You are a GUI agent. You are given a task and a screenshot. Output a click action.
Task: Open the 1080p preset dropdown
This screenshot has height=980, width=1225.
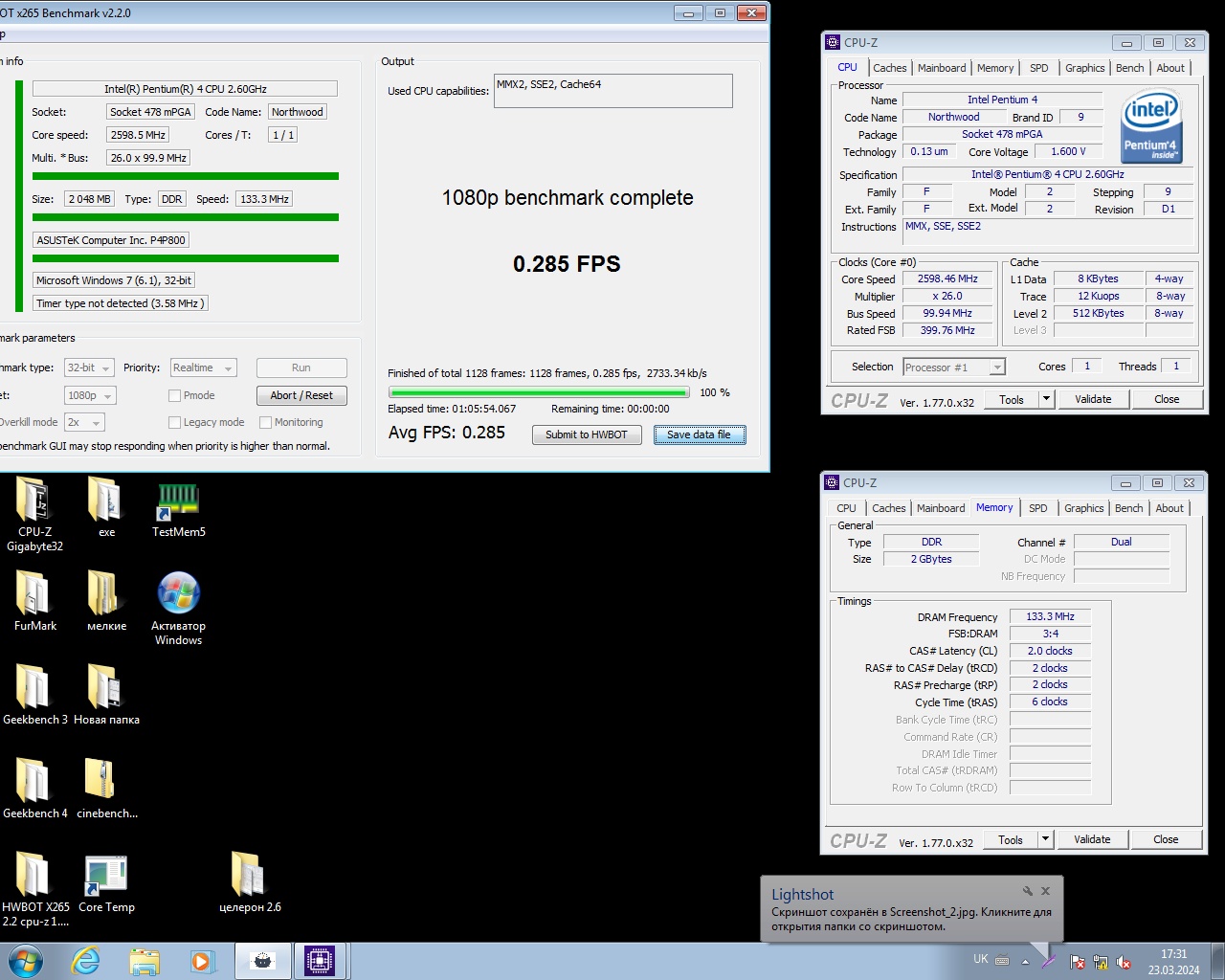[x=90, y=395]
